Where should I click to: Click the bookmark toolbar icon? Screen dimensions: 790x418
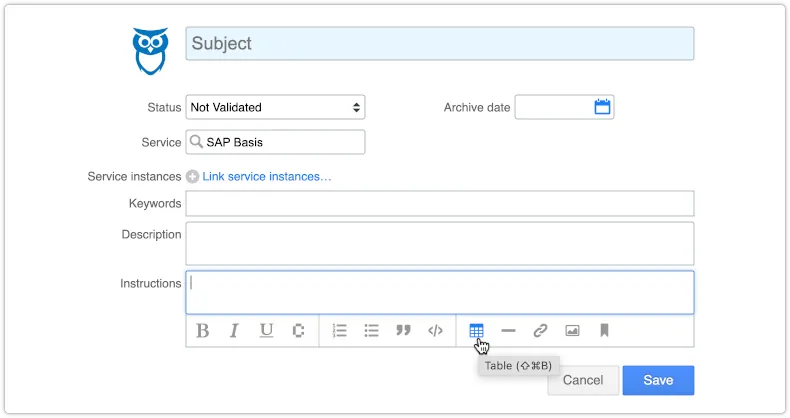point(604,330)
